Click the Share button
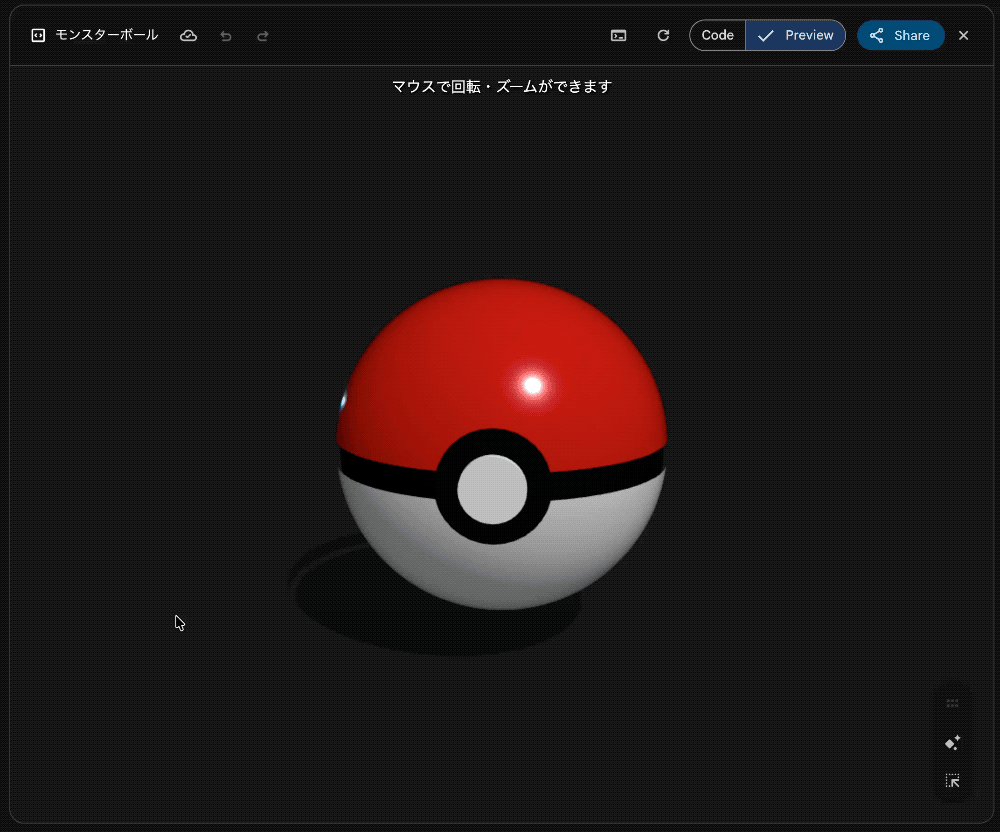The height and width of the screenshot is (832, 1000). tap(901, 35)
